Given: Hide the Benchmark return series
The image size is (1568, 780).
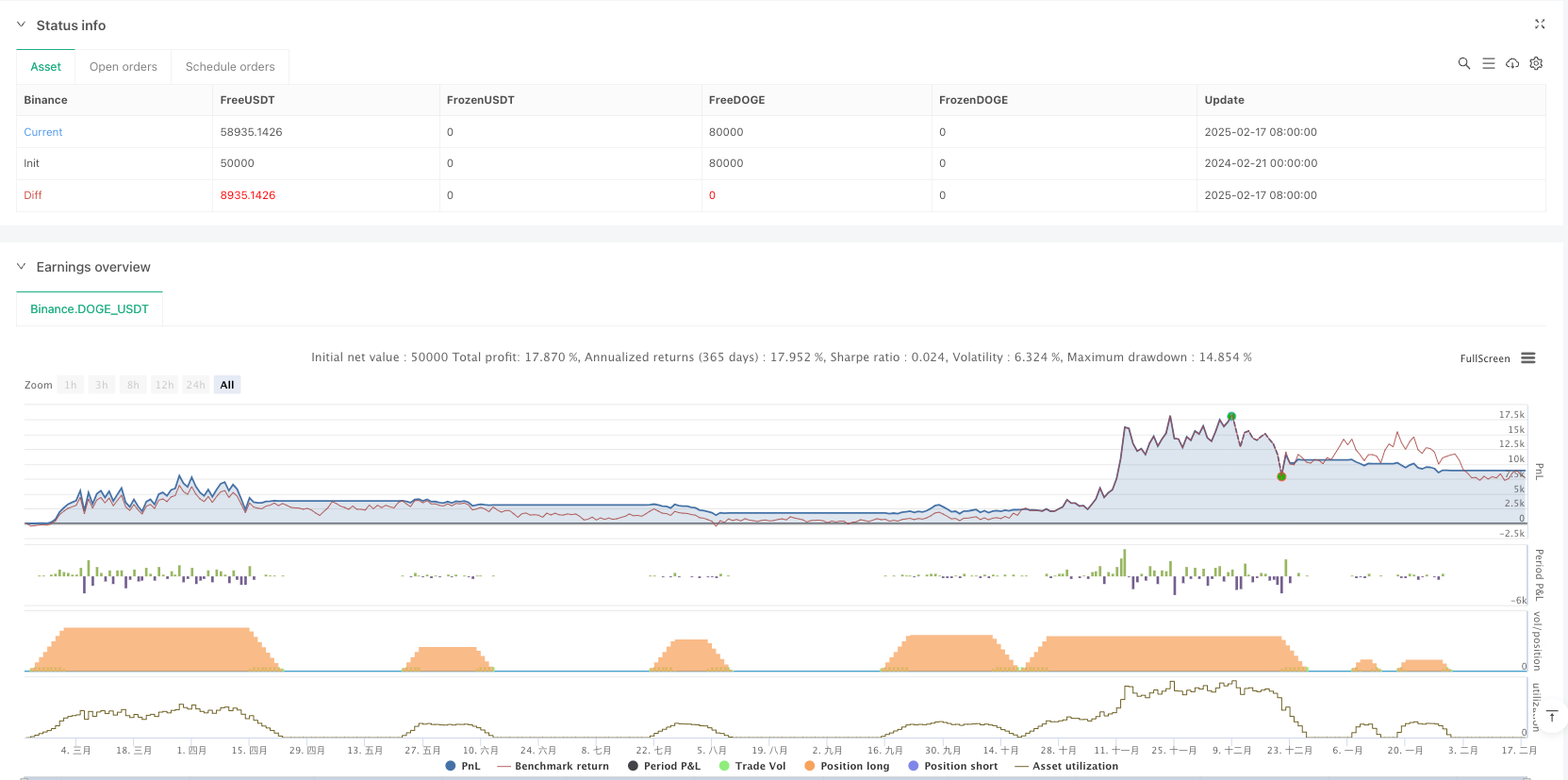Looking at the screenshot, I should coord(553,766).
